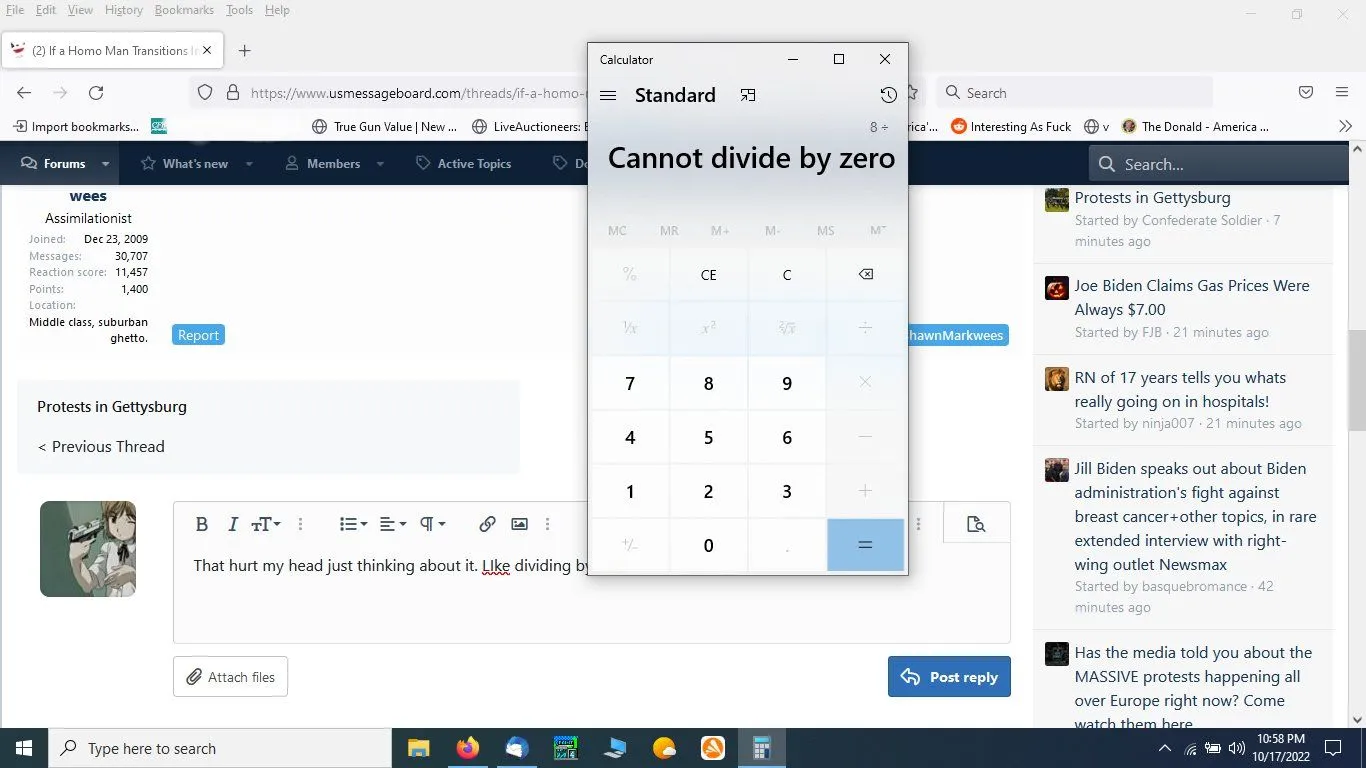Toggle calculator keep-on-top mode
The width and height of the screenshot is (1366, 768).
click(x=748, y=95)
